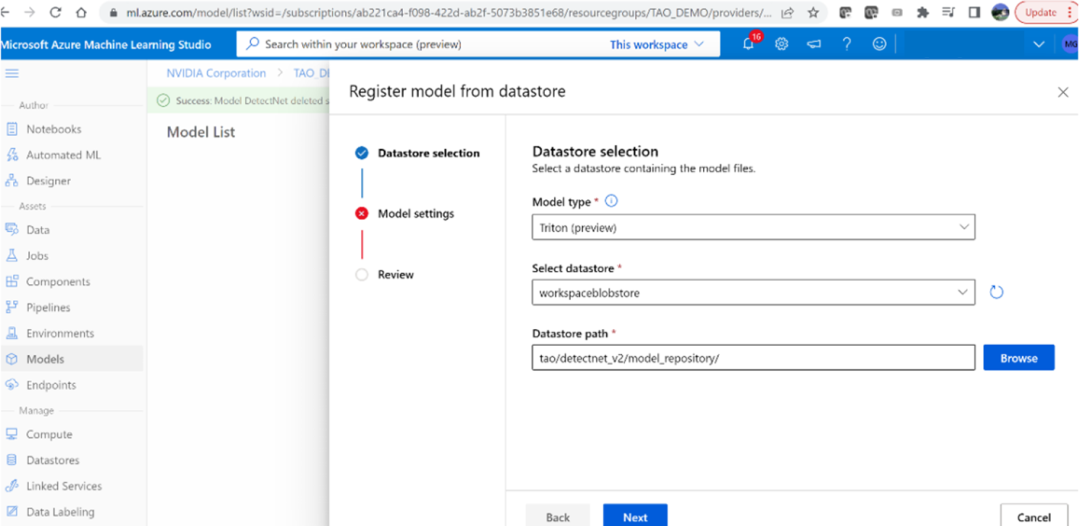Open the announcements megaphone icon
Image resolution: width=1080 pixels, height=526 pixels.
point(814,44)
